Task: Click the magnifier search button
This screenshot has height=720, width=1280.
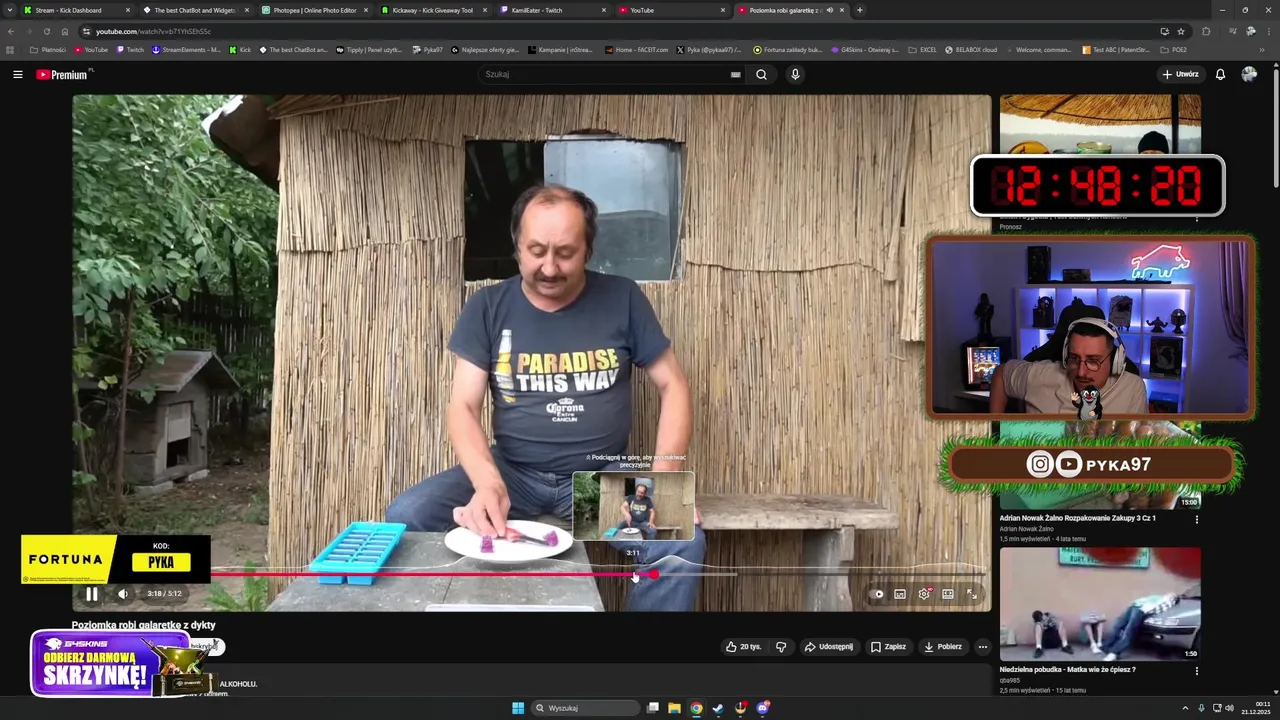Action: point(761,74)
